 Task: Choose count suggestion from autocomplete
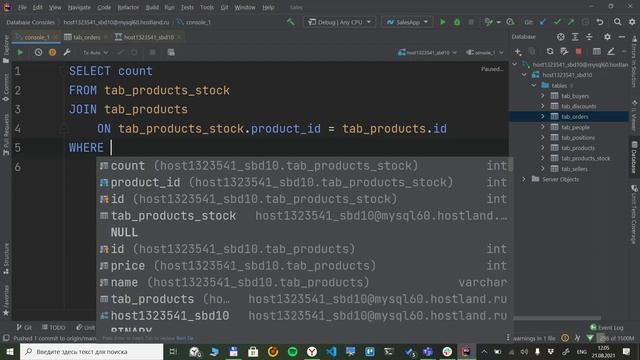click(304, 166)
